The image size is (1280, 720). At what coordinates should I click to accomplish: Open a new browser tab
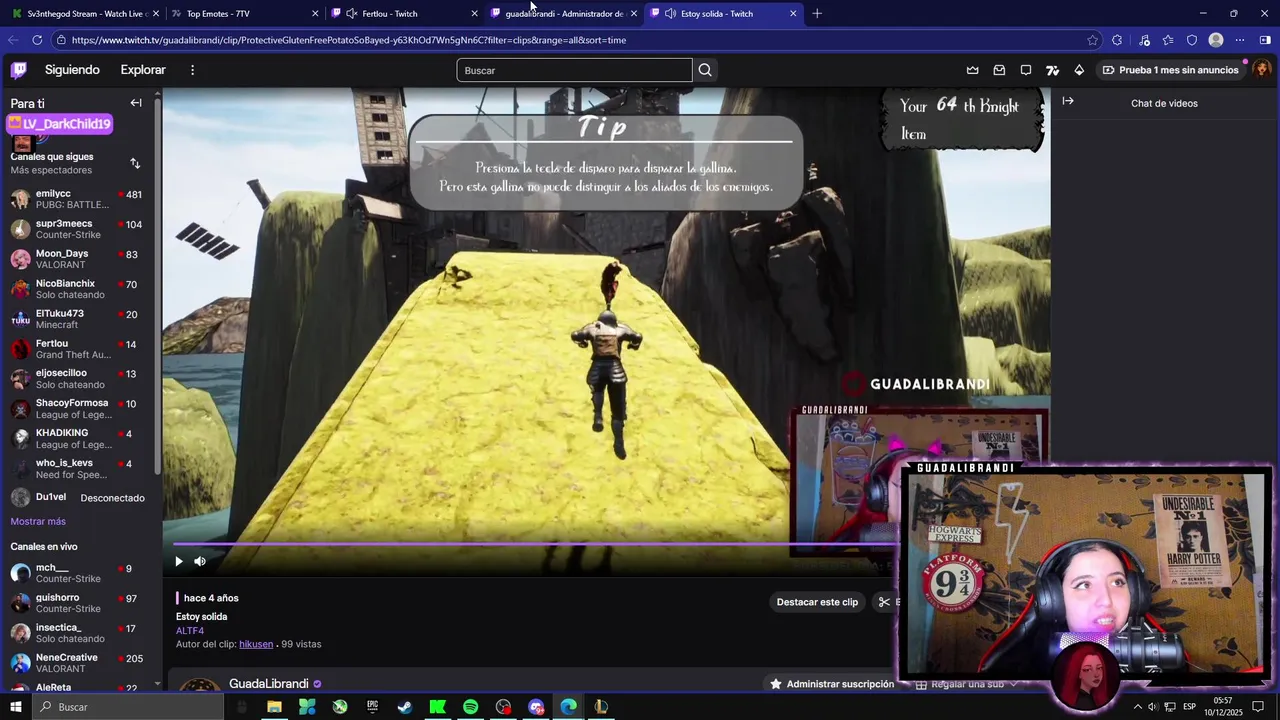[817, 13]
